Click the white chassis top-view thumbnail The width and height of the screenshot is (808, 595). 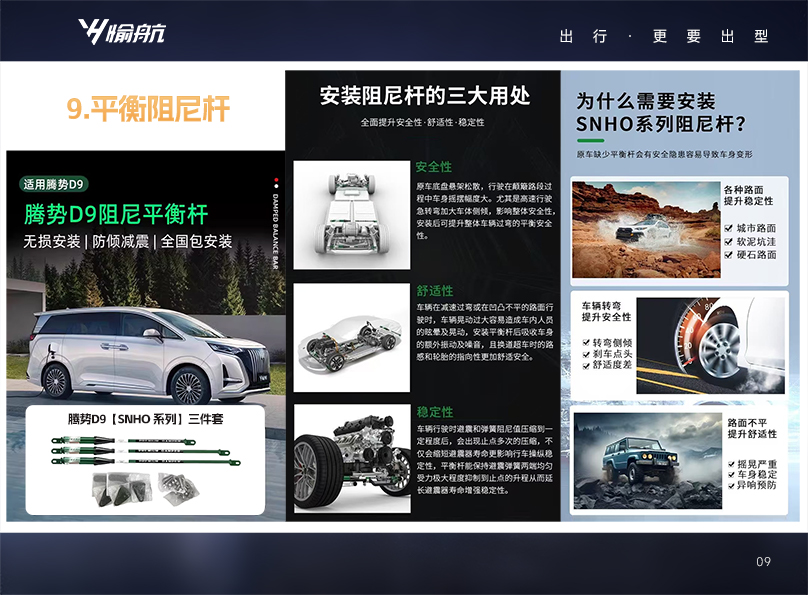[352, 213]
